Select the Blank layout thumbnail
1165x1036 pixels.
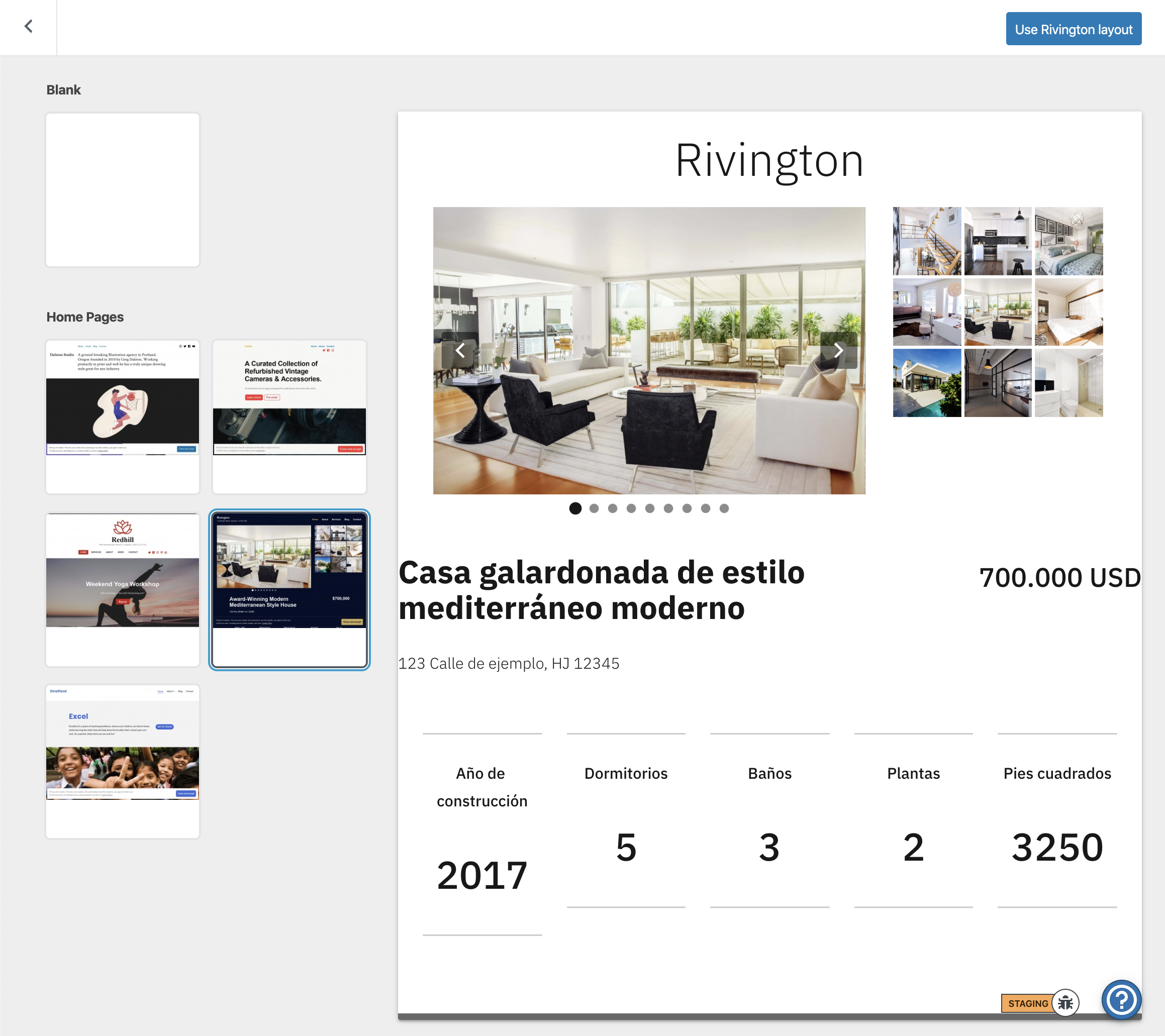pyautogui.click(x=123, y=190)
